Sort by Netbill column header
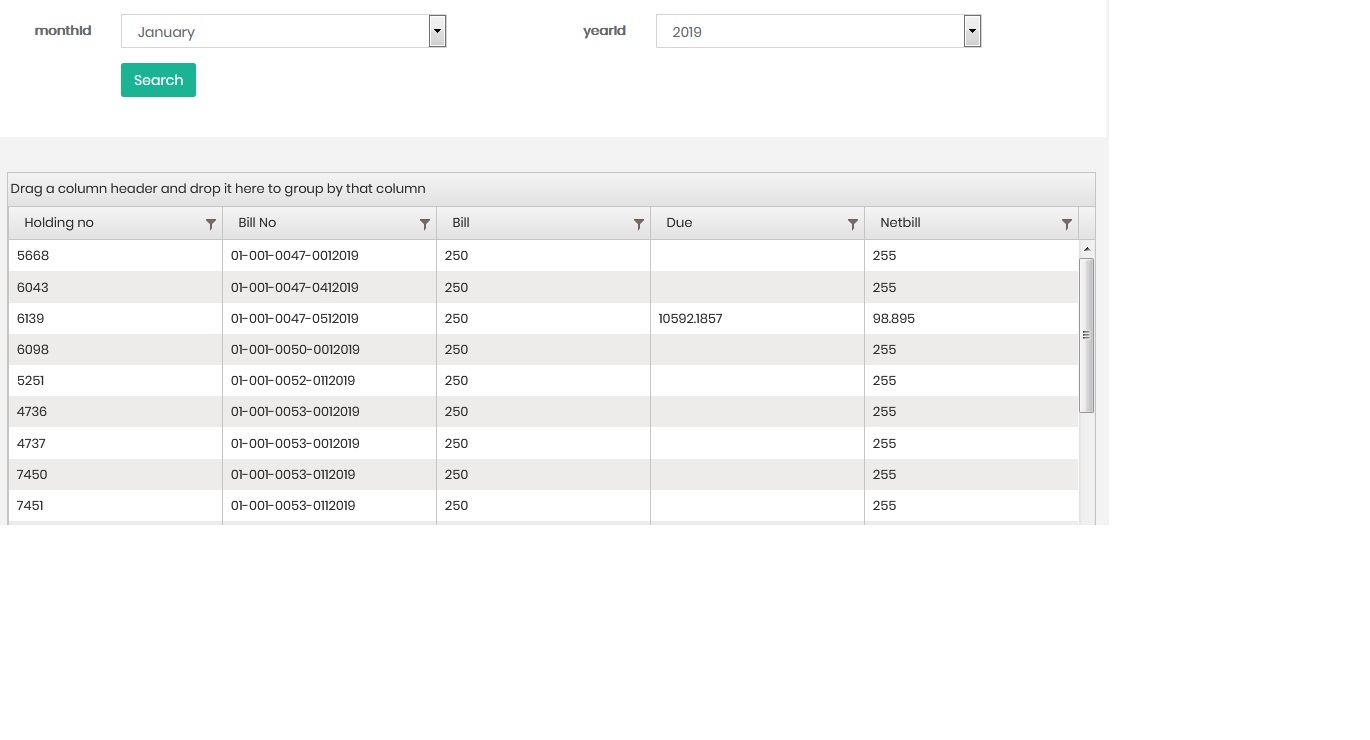The height and width of the screenshot is (740, 1370). tap(900, 223)
